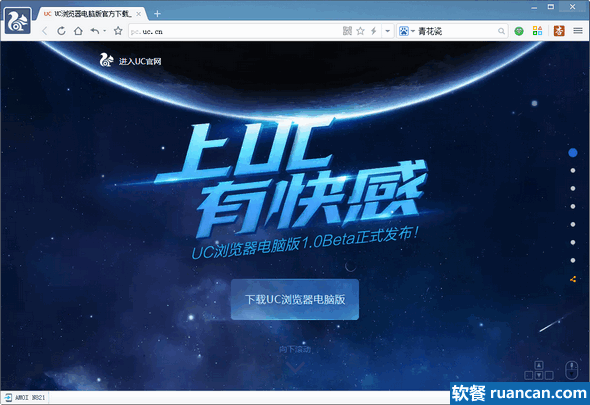Select the first blue page indicator dot
The height and width of the screenshot is (405, 590).
click(573, 152)
